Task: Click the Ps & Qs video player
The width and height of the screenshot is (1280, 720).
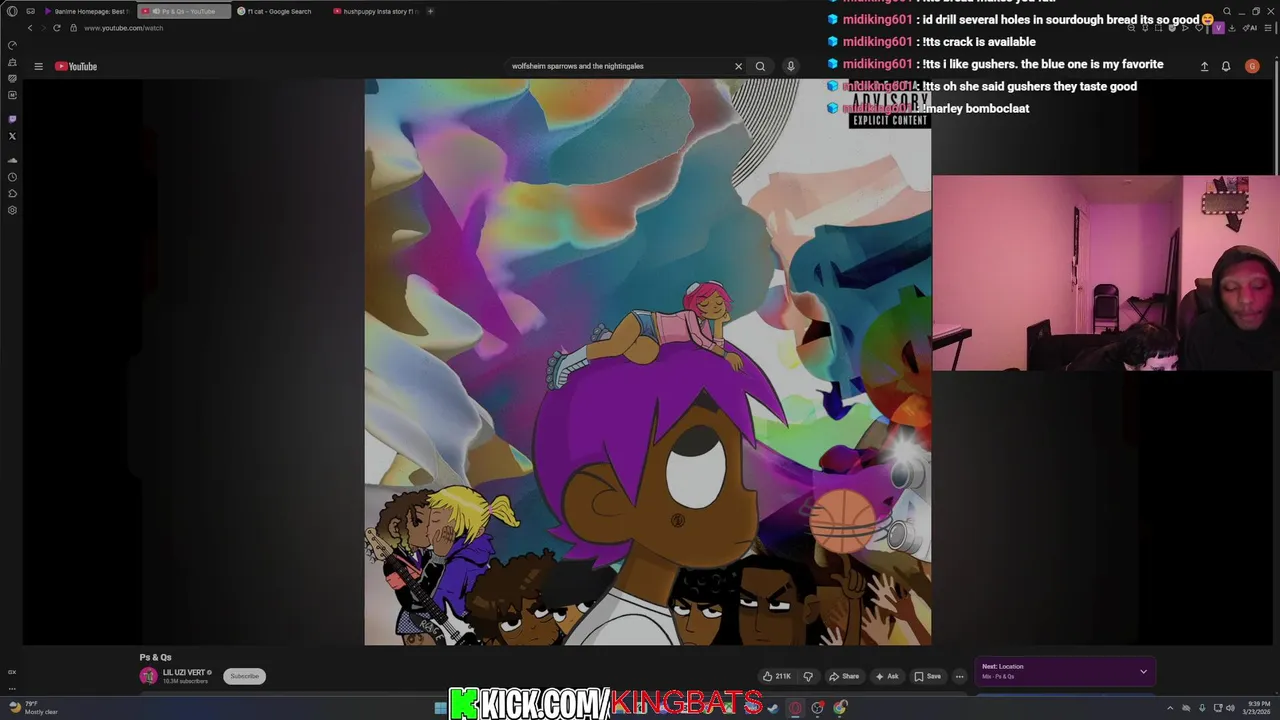Action: pyautogui.click(x=648, y=362)
